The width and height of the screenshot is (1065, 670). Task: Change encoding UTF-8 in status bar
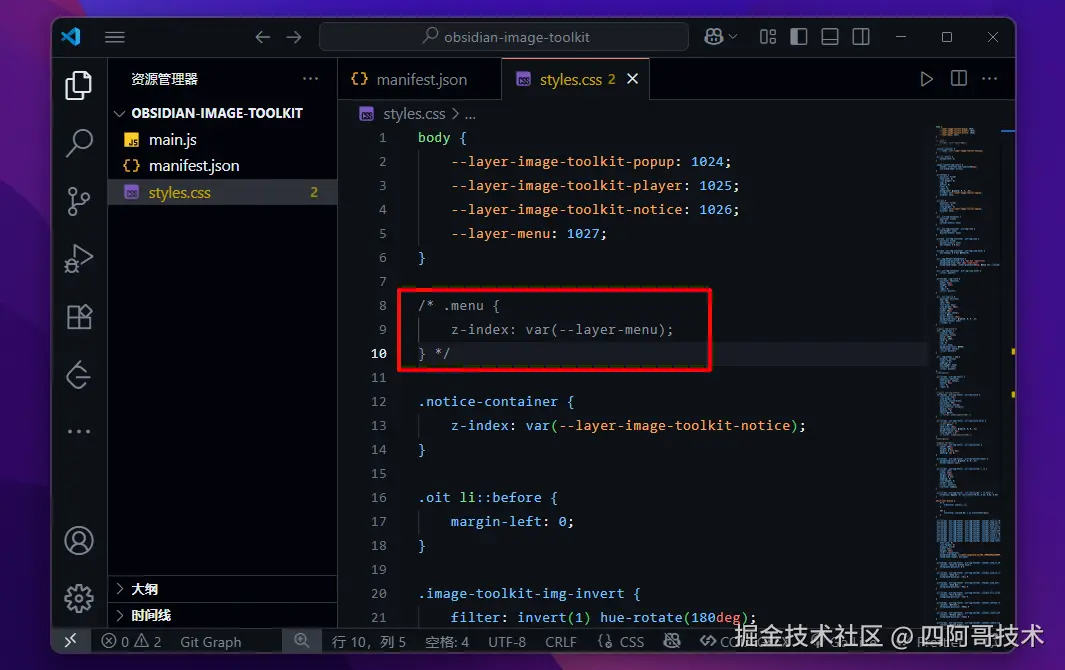[x=507, y=641]
